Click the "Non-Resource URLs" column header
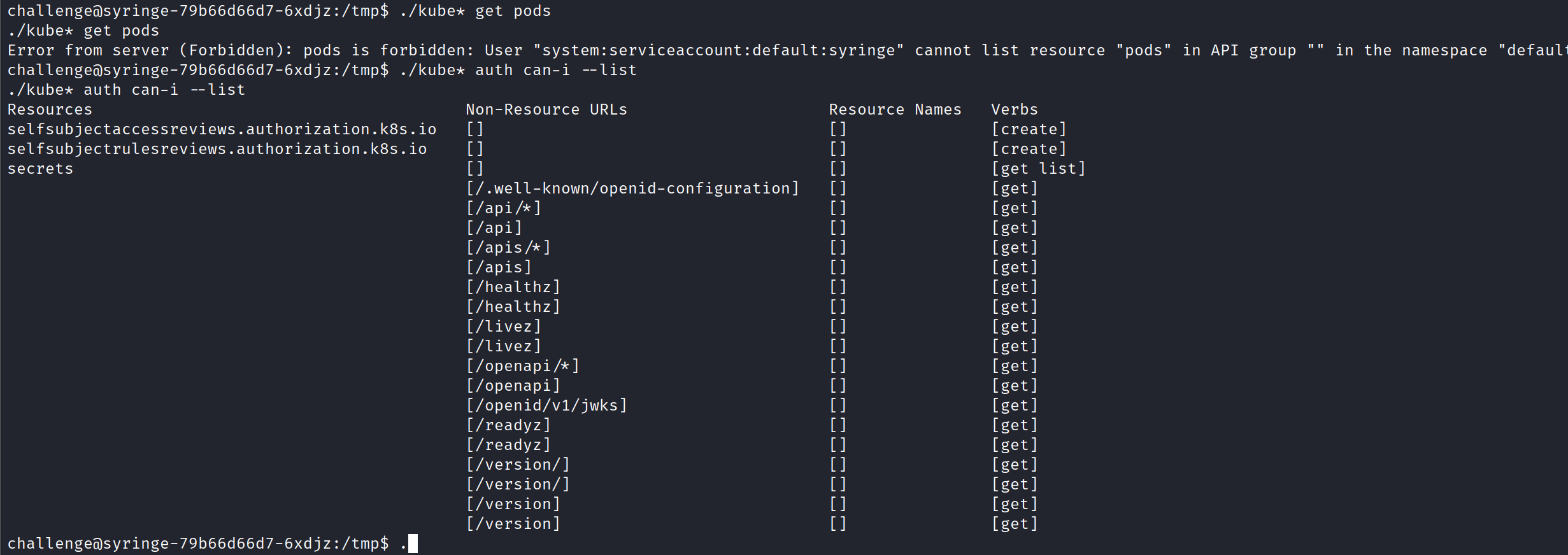 pos(546,109)
